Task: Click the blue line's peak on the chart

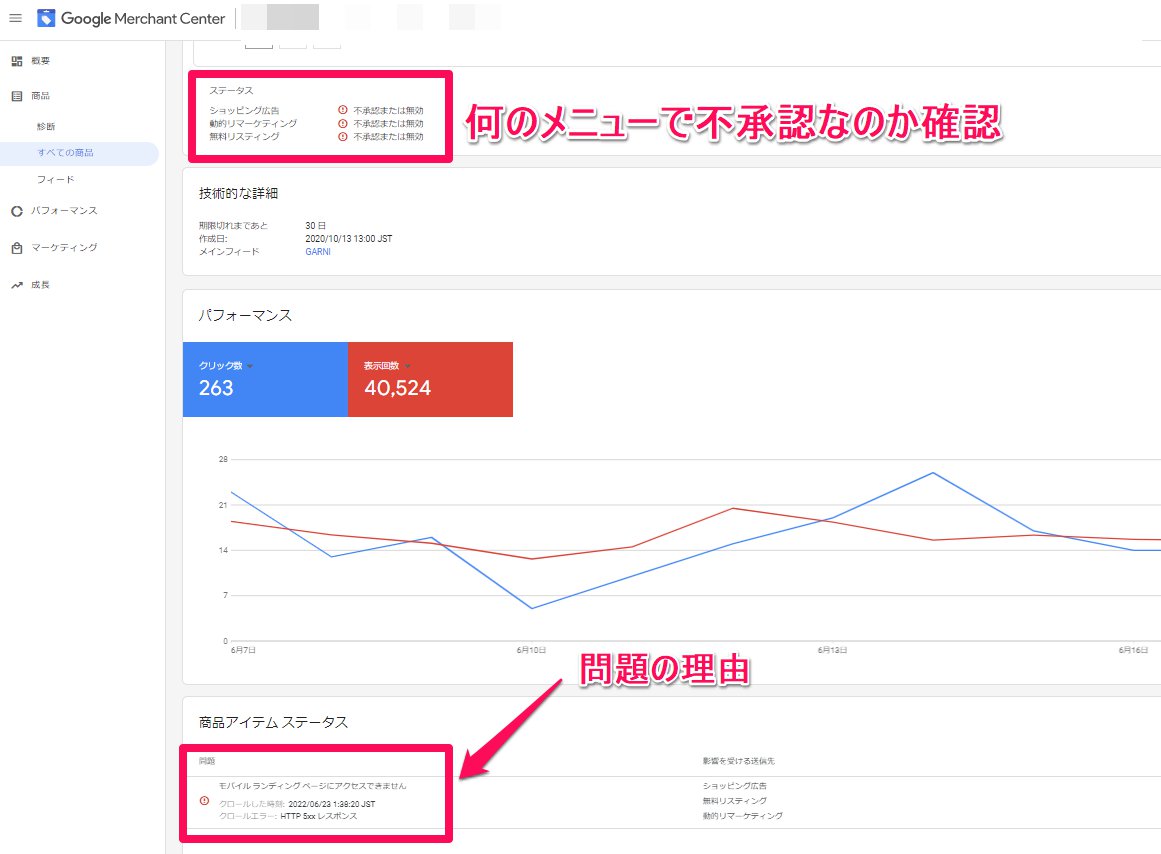Action: [x=932, y=473]
